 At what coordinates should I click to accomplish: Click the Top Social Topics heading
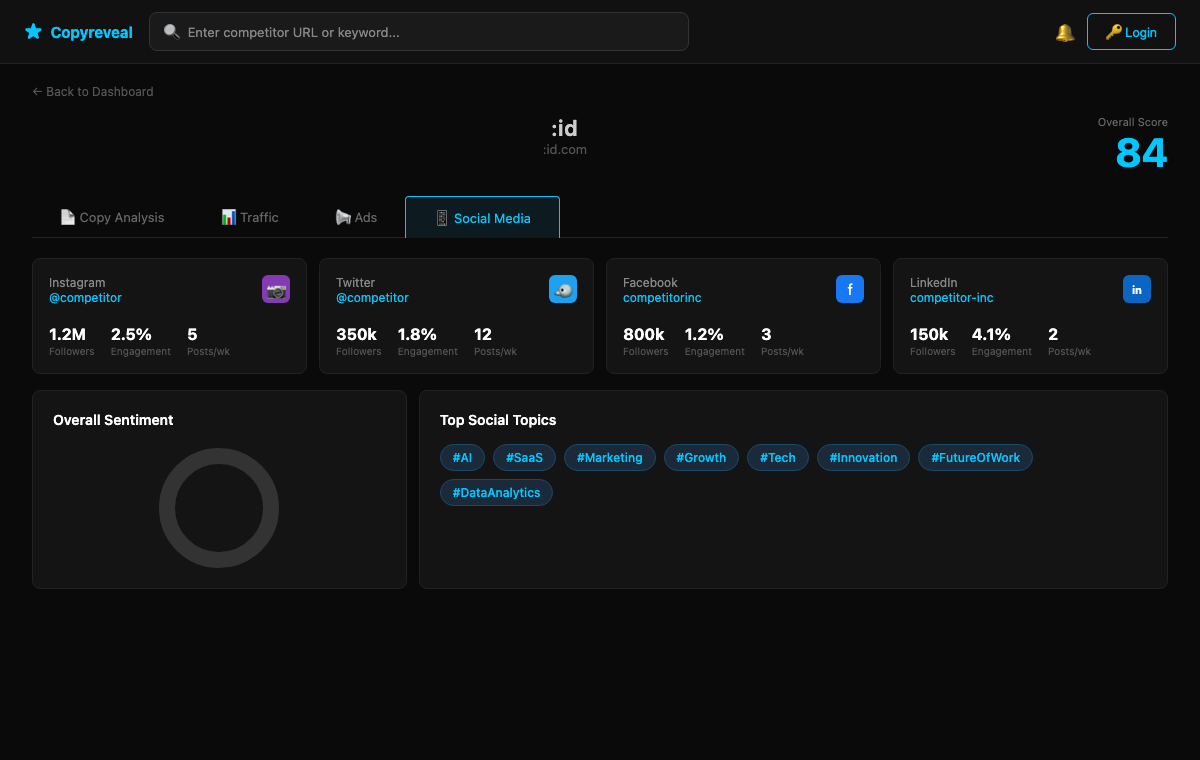coord(498,420)
